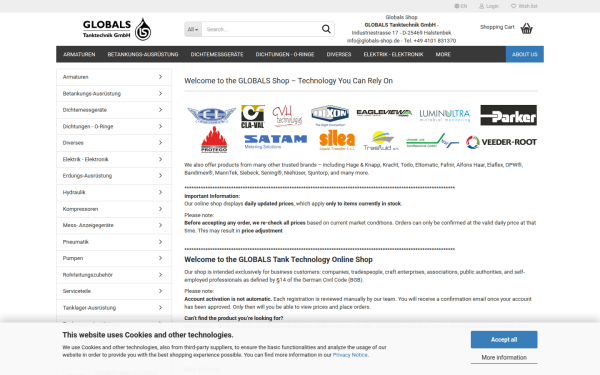Screen dimensions: 600x375
Task: Click the ABOUT US button
Action: 525,54
